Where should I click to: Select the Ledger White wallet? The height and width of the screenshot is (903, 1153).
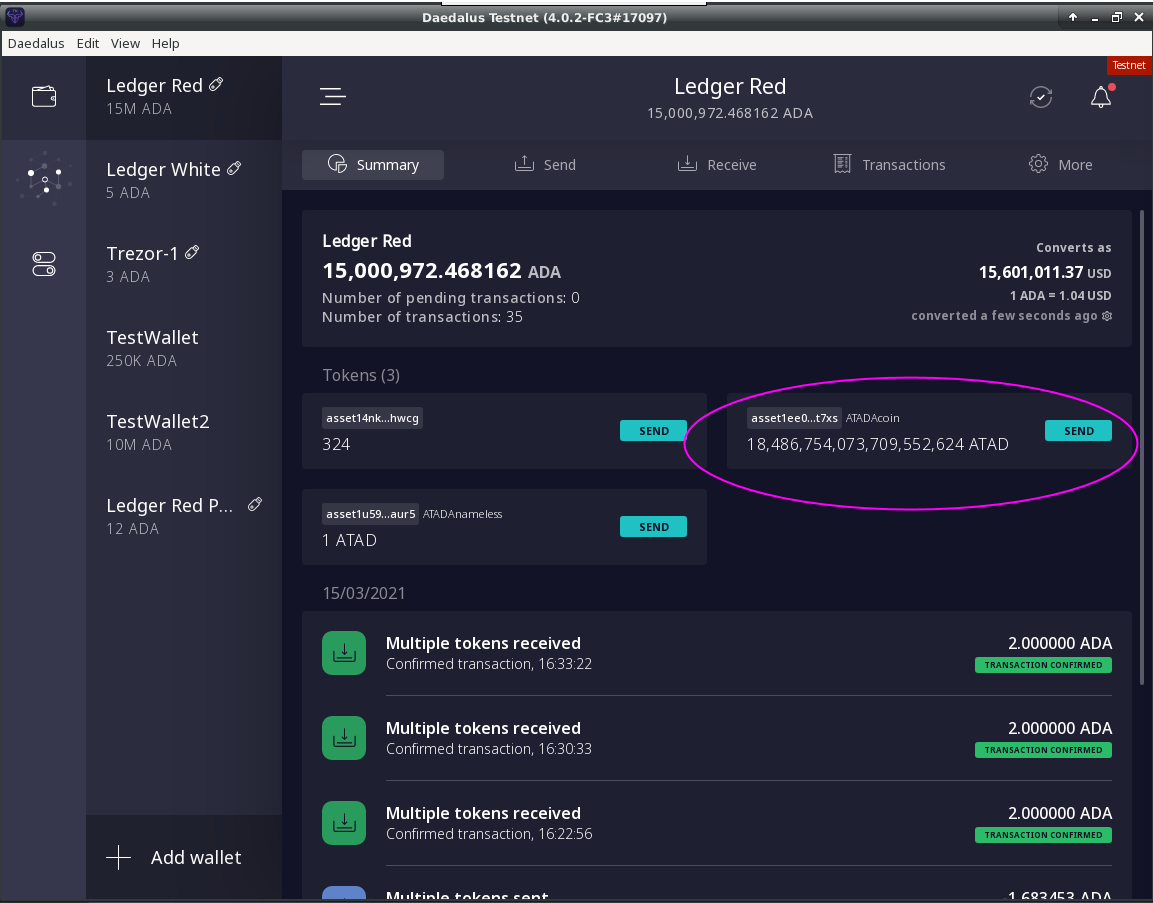[x=184, y=180]
